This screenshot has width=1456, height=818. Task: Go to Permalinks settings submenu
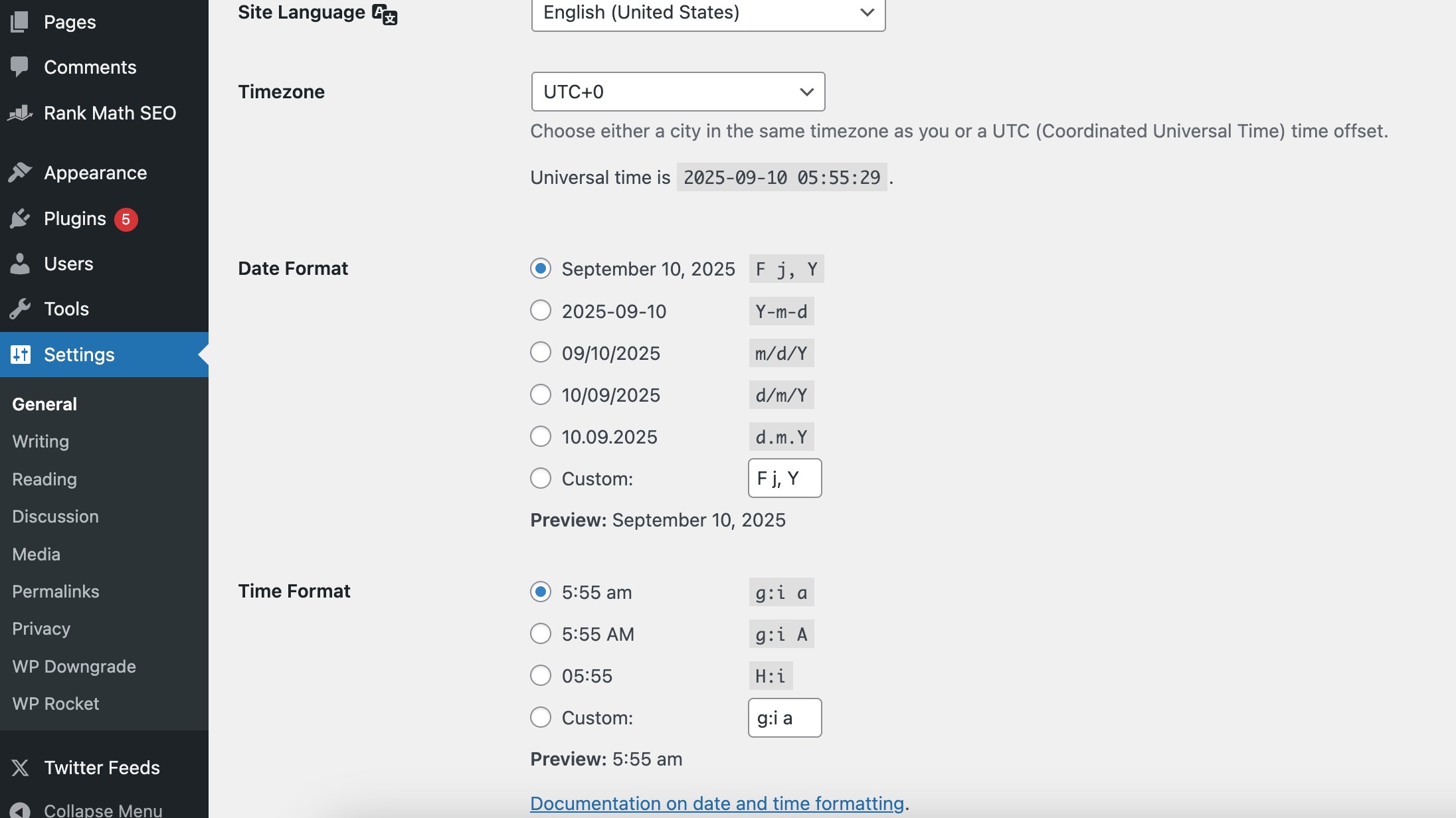click(56, 592)
